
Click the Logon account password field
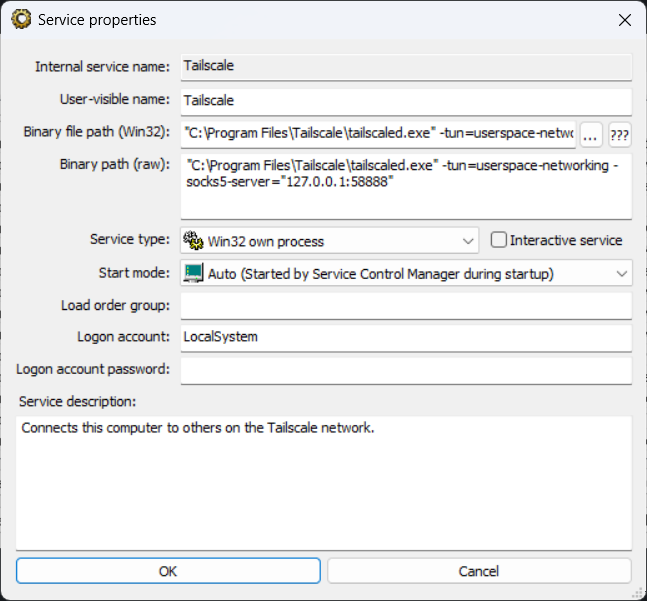pyautogui.click(x=406, y=370)
